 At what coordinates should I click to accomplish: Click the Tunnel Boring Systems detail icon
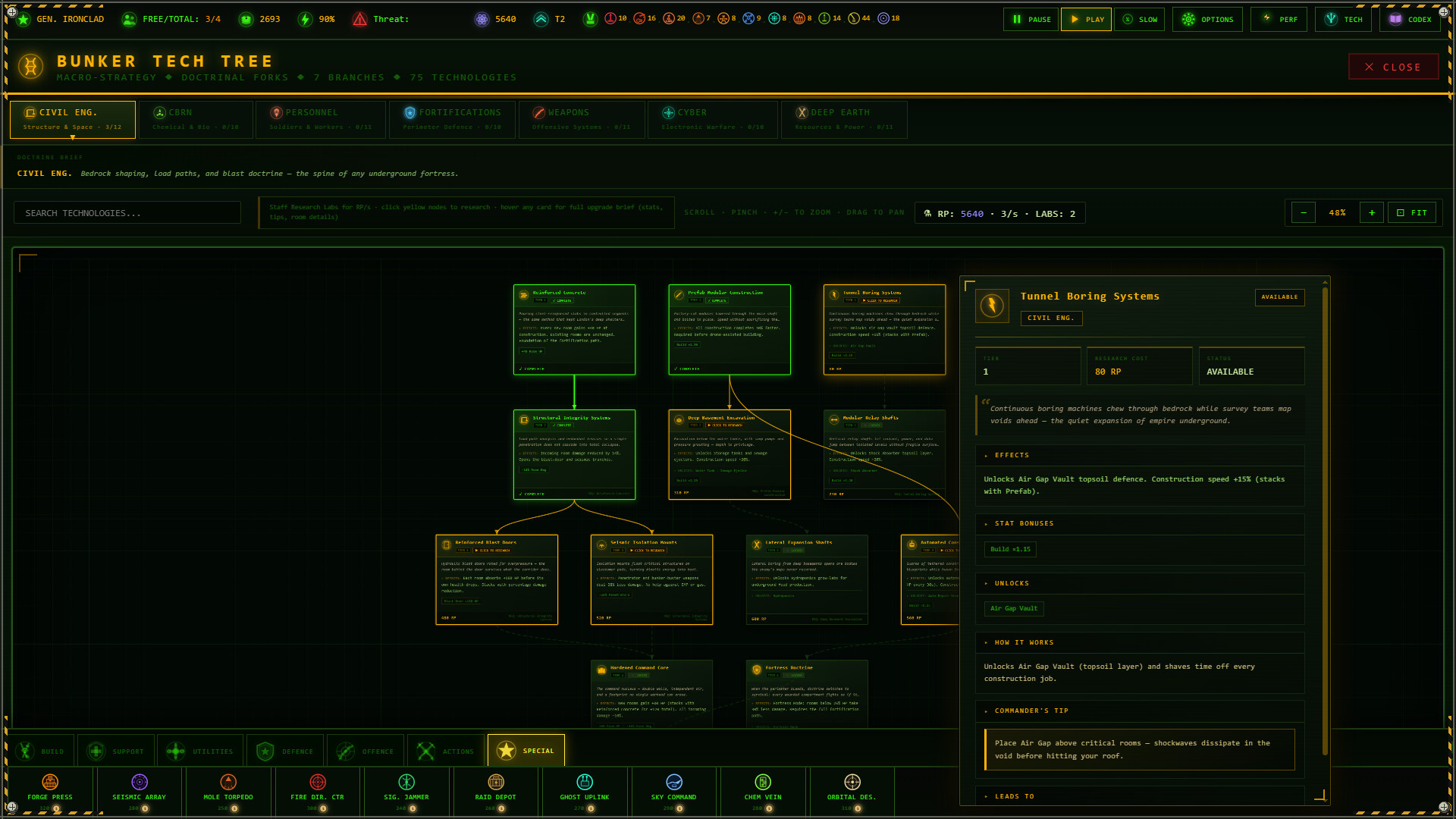tap(992, 306)
